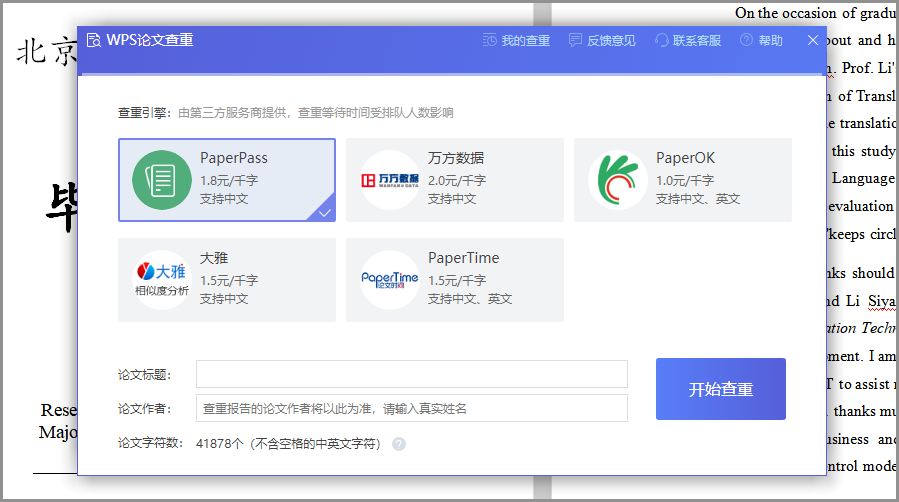Click the PaperOK hand logo icon
This screenshot has width=899, height=502.
[x=617, y=180]
